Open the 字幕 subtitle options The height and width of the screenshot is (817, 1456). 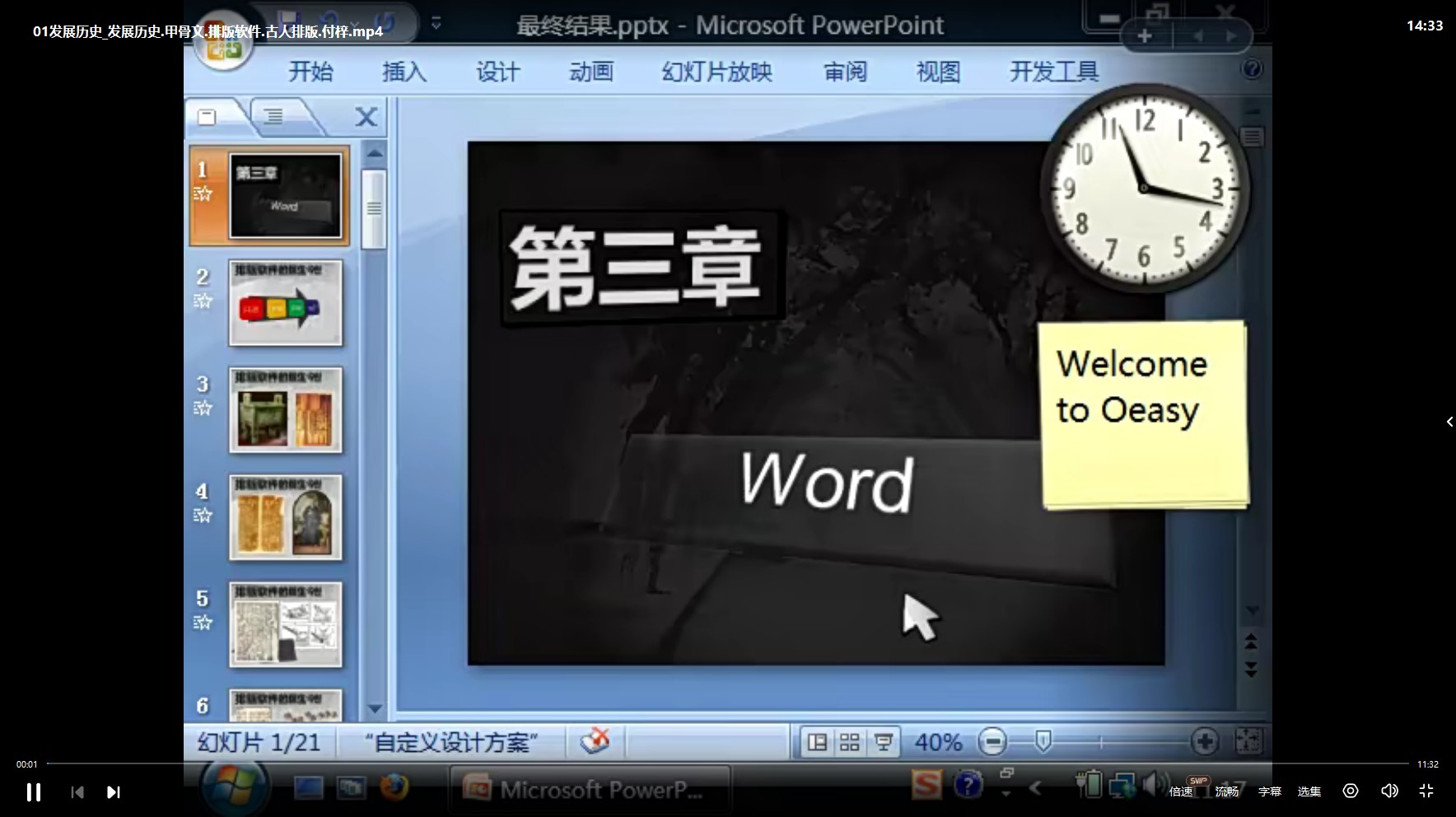coord(1270,791)
